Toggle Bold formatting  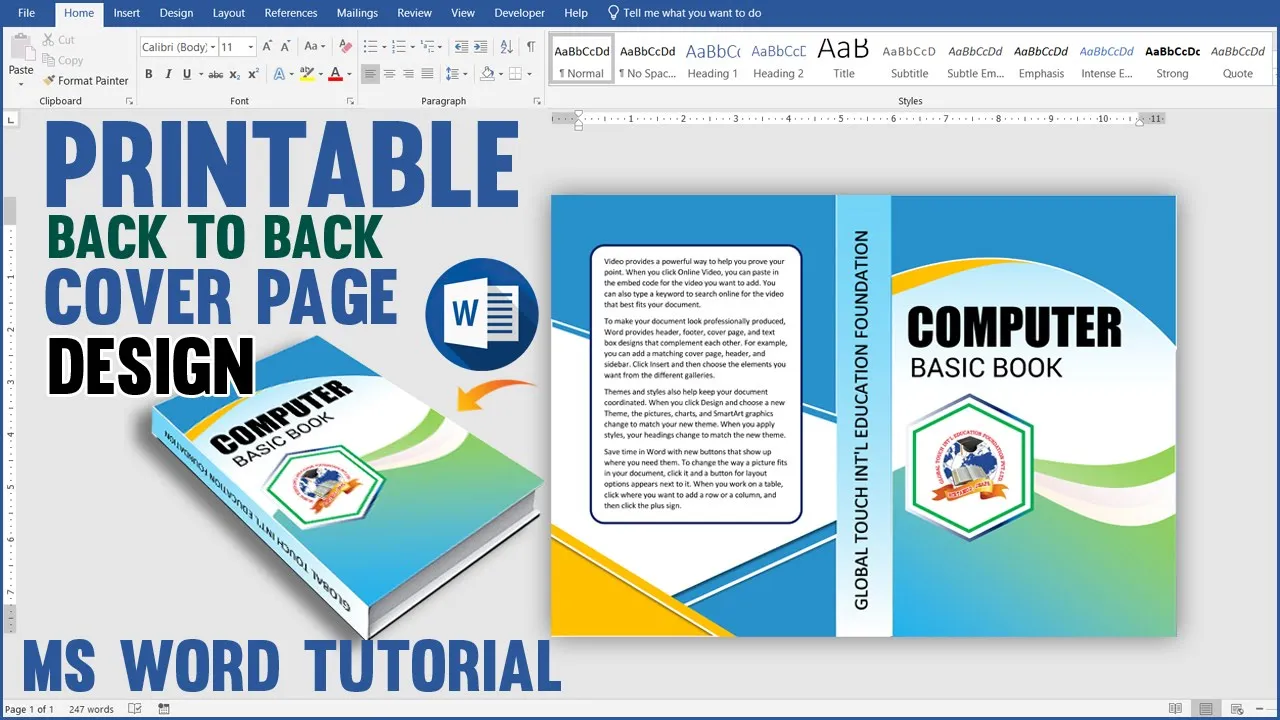point(149,74)
